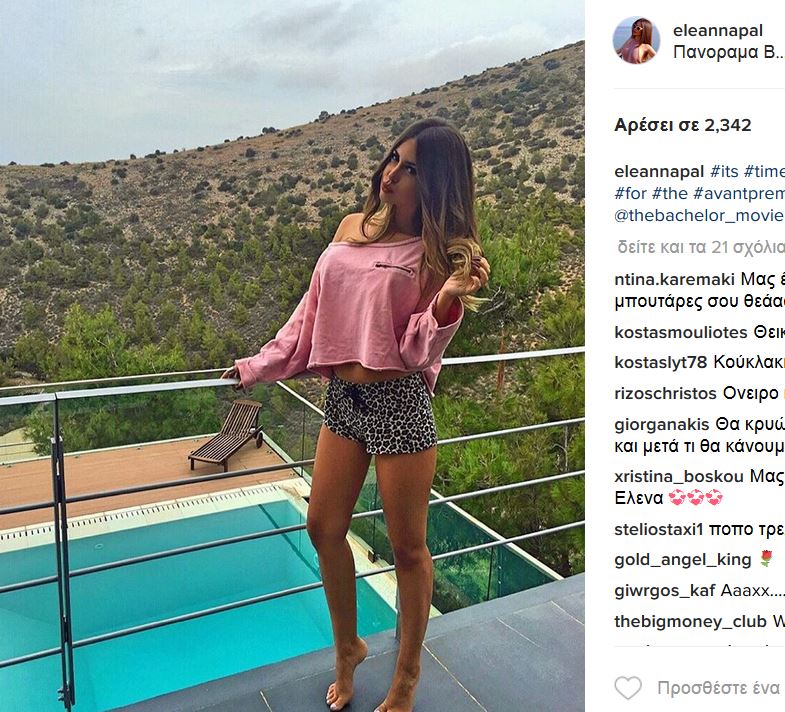
Task: Open the kostaslyt78 commenter profile
Action: pos(661,362)
